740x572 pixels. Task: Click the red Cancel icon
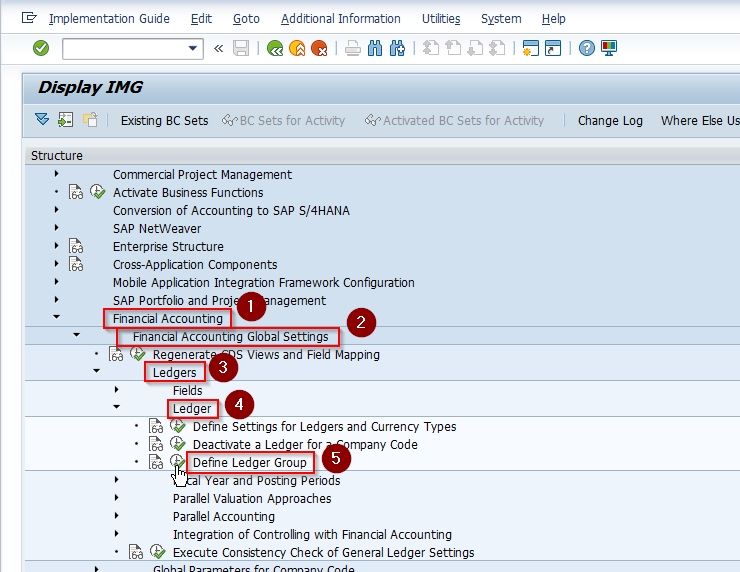tap(319, 48)
